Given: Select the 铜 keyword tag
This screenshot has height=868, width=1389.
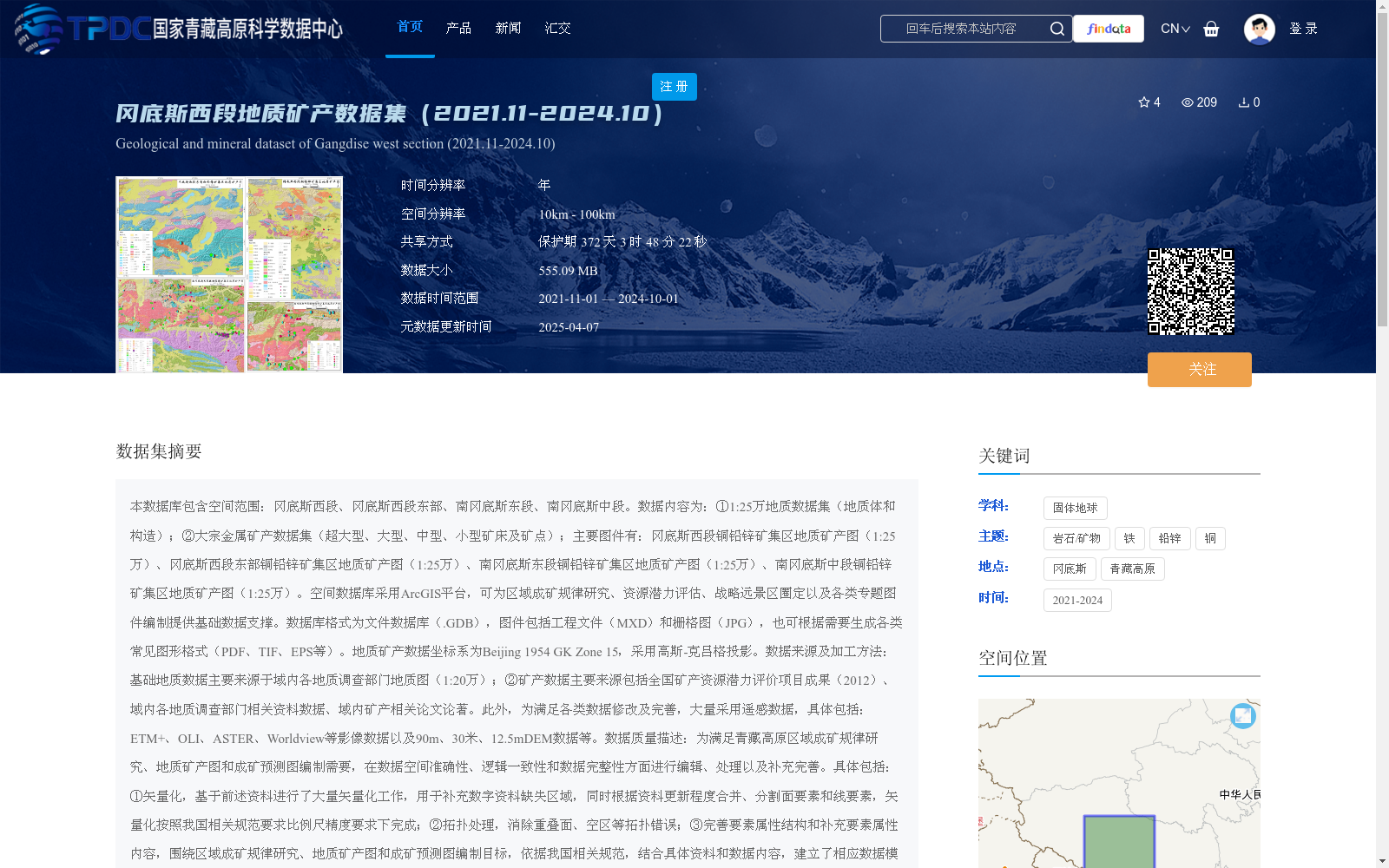Looking at the screenshot, I should point(1210,539).
